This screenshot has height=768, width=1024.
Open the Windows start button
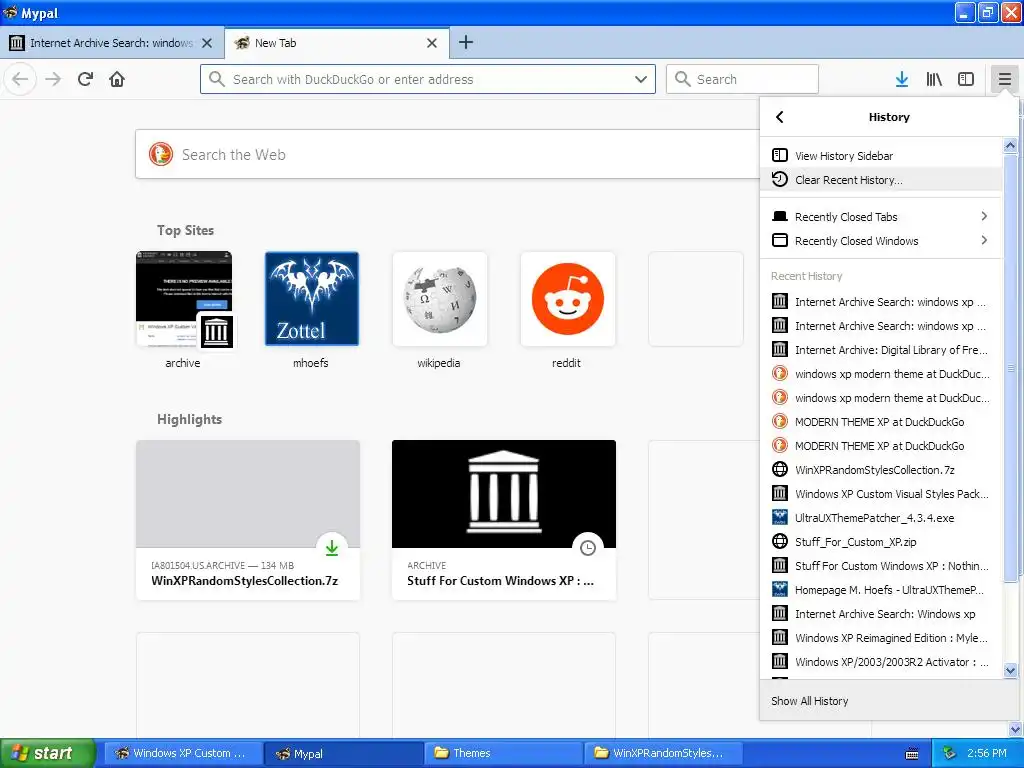click(48, 753)
